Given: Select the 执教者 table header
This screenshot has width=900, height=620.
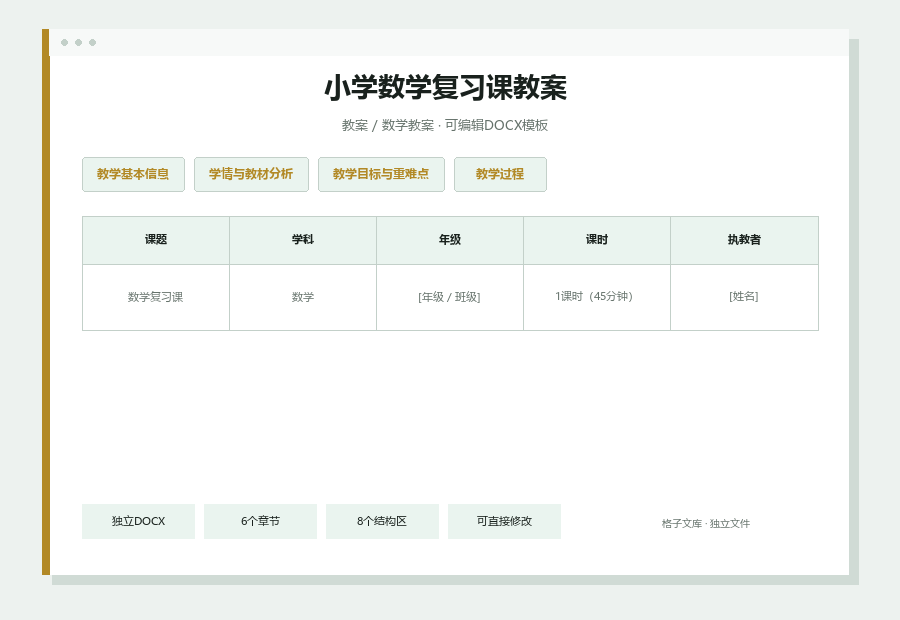Looking at the screenshot, I should point(744,240).
